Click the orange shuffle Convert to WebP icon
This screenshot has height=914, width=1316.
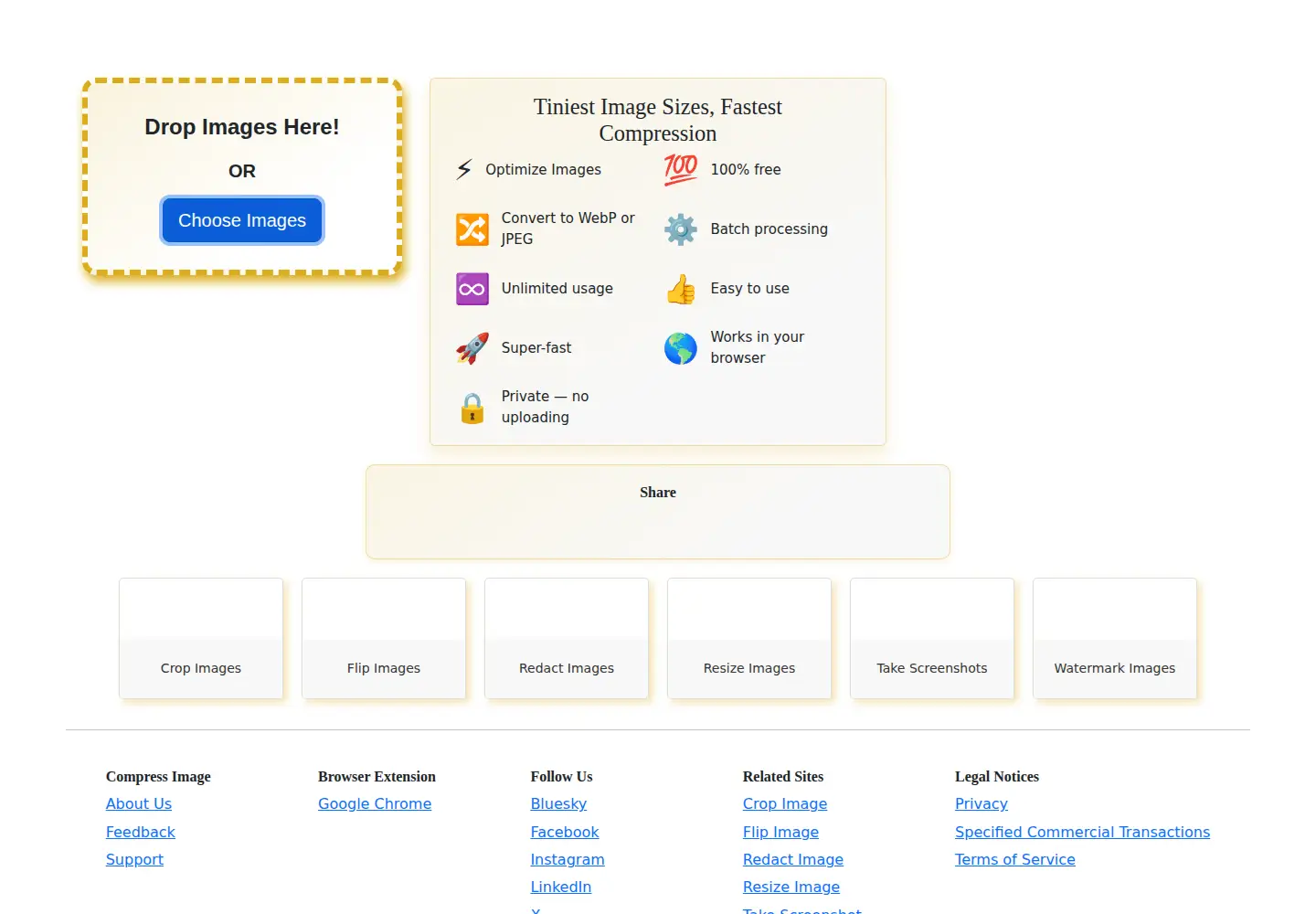coord(472,228)
